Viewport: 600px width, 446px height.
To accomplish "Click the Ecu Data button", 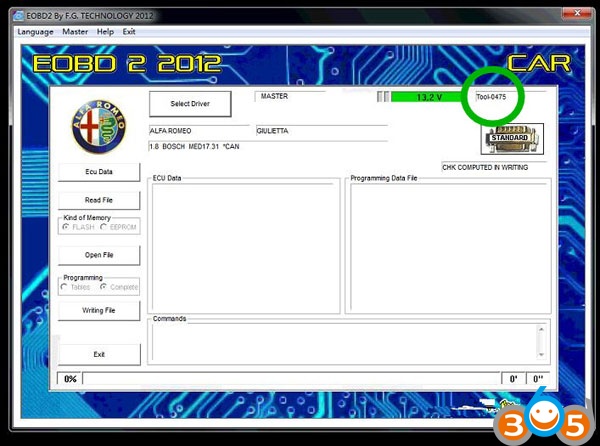I will 99,172.
